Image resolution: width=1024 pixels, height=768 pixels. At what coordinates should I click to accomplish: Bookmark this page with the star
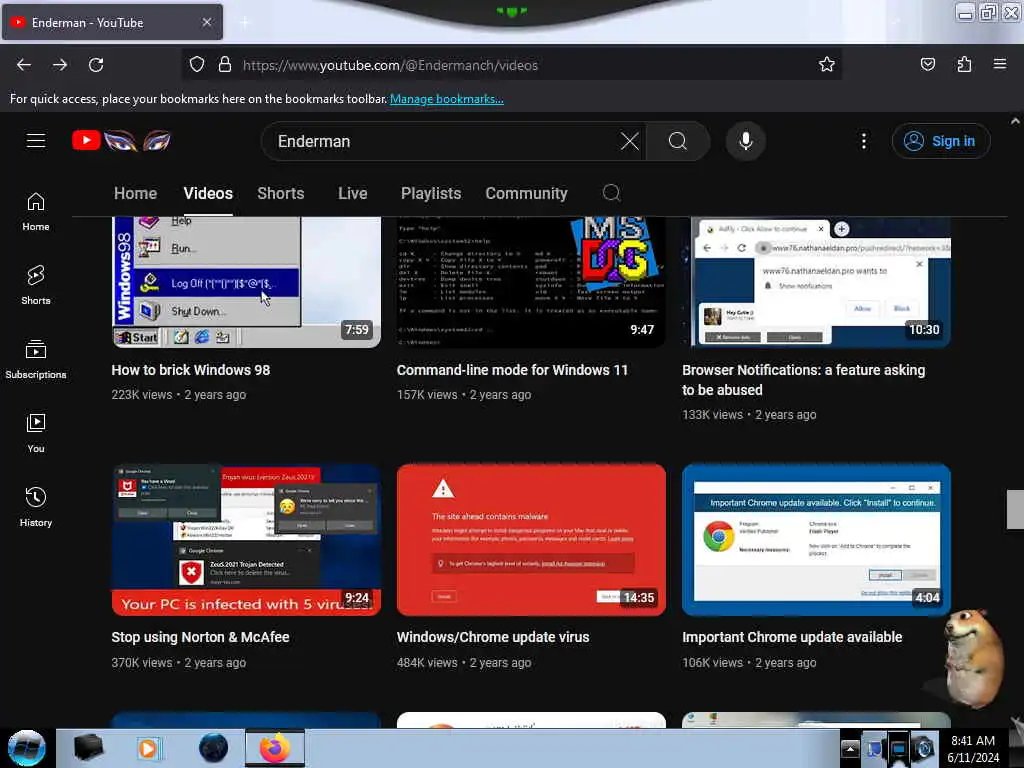click(x=827, y=64)
